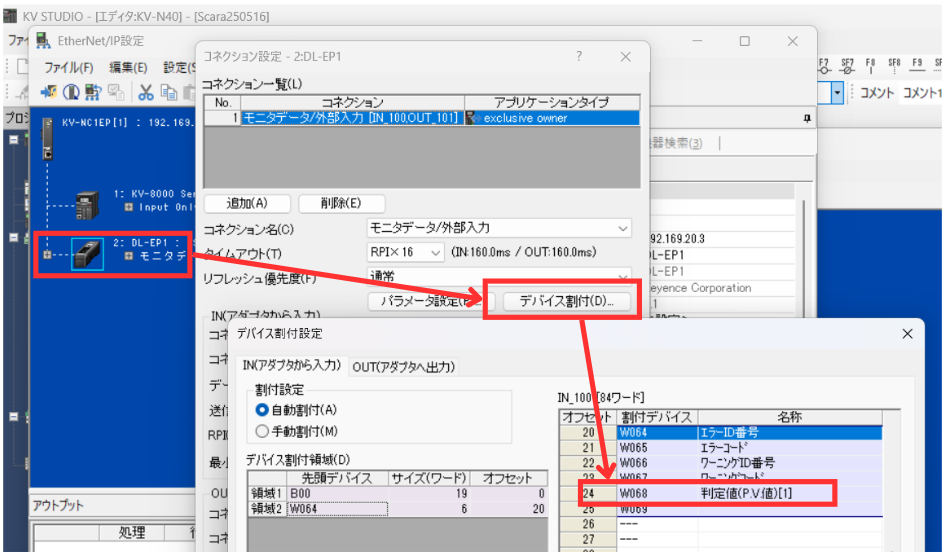Click the 処理 column header in output panel
The image size is (946, 554).
(x=132, y=532)
